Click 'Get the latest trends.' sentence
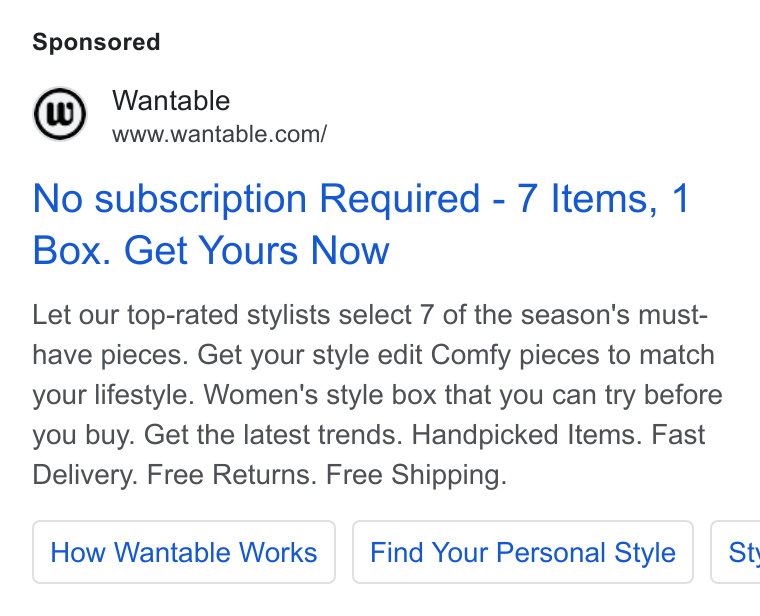Viewport: 760px width, 616px height. coord(273,434)
